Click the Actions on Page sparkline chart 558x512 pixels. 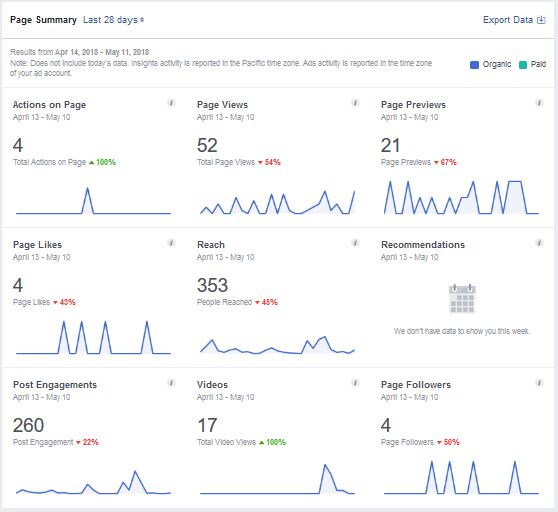(x=93, y=201)
